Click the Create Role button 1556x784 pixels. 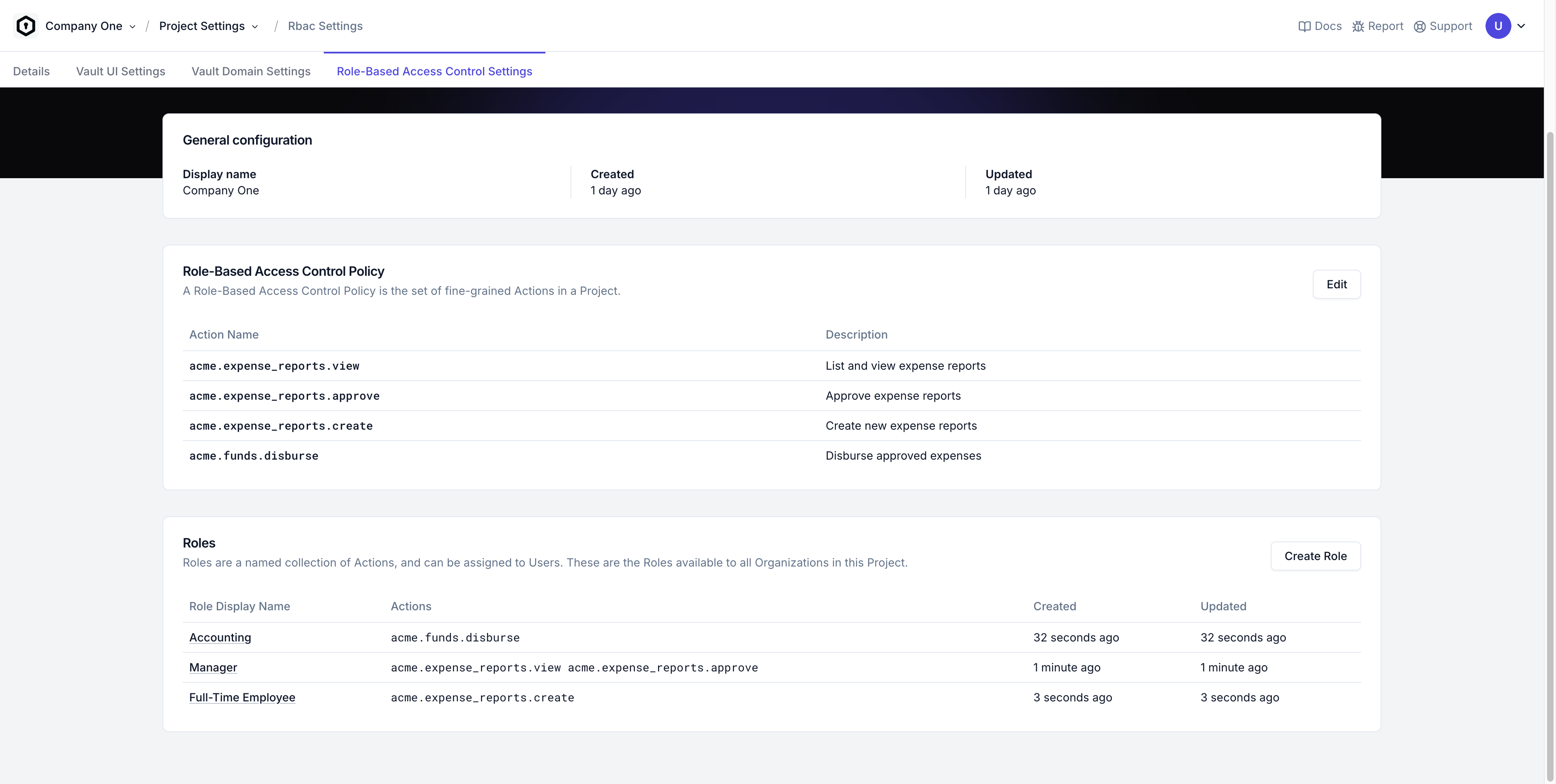[x=1315, y=556]
